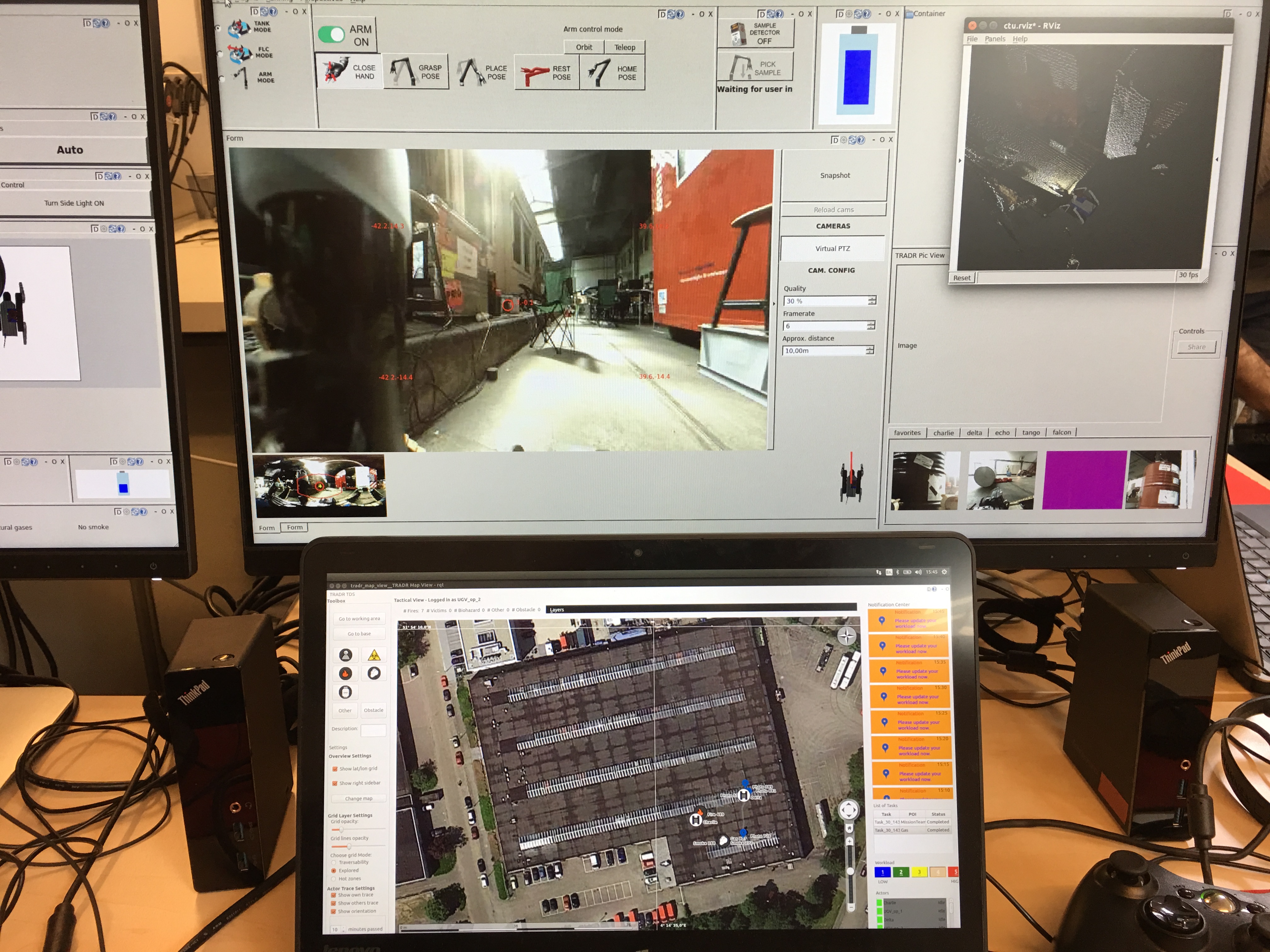Screen dimensions: 1270x952
Task: Select the biohazard marker tool
Action: (x=374, y=655)
